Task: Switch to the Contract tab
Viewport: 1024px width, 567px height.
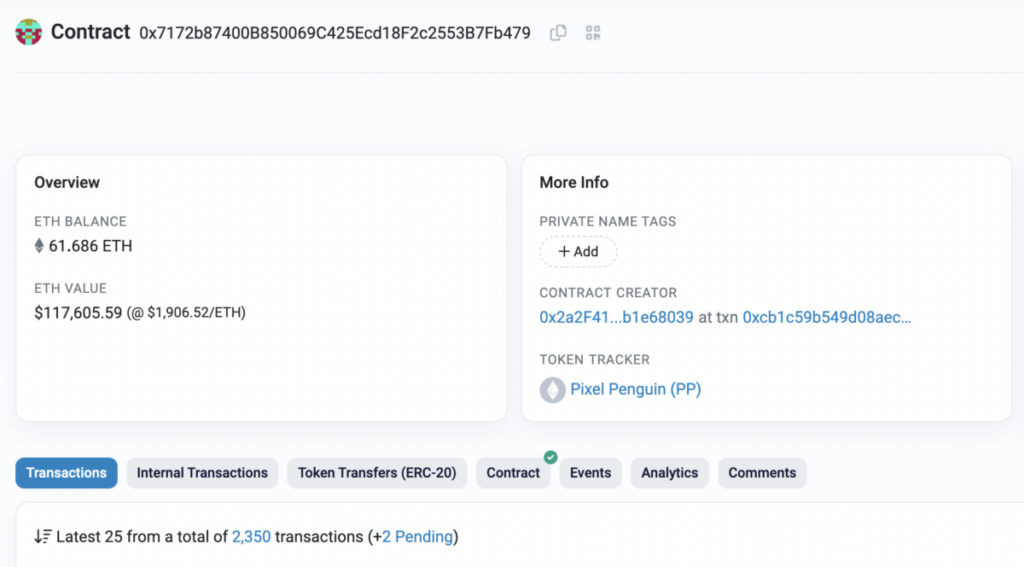Action: pyautogui.click(x=513, y=473)
